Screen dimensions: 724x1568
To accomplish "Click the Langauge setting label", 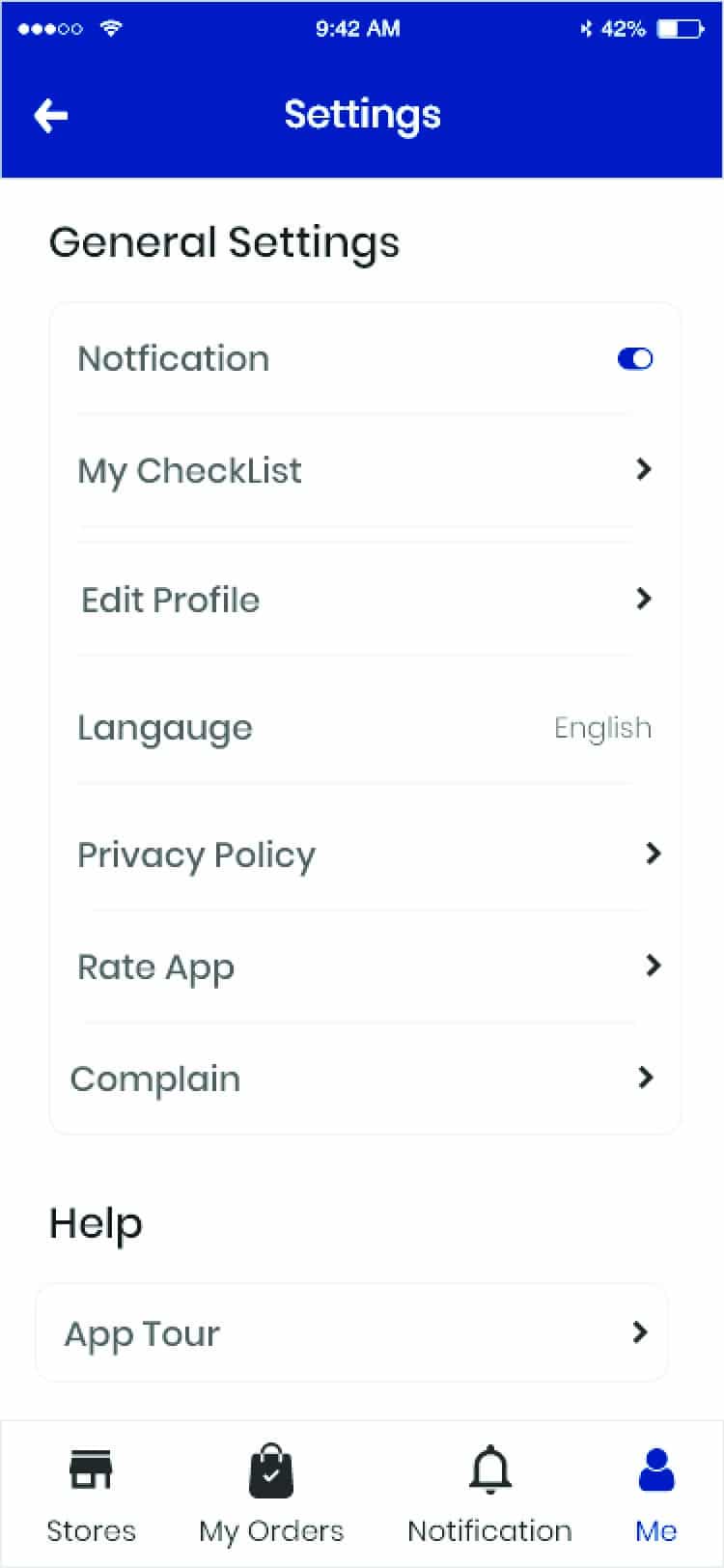I will click(x=165, y=728).
